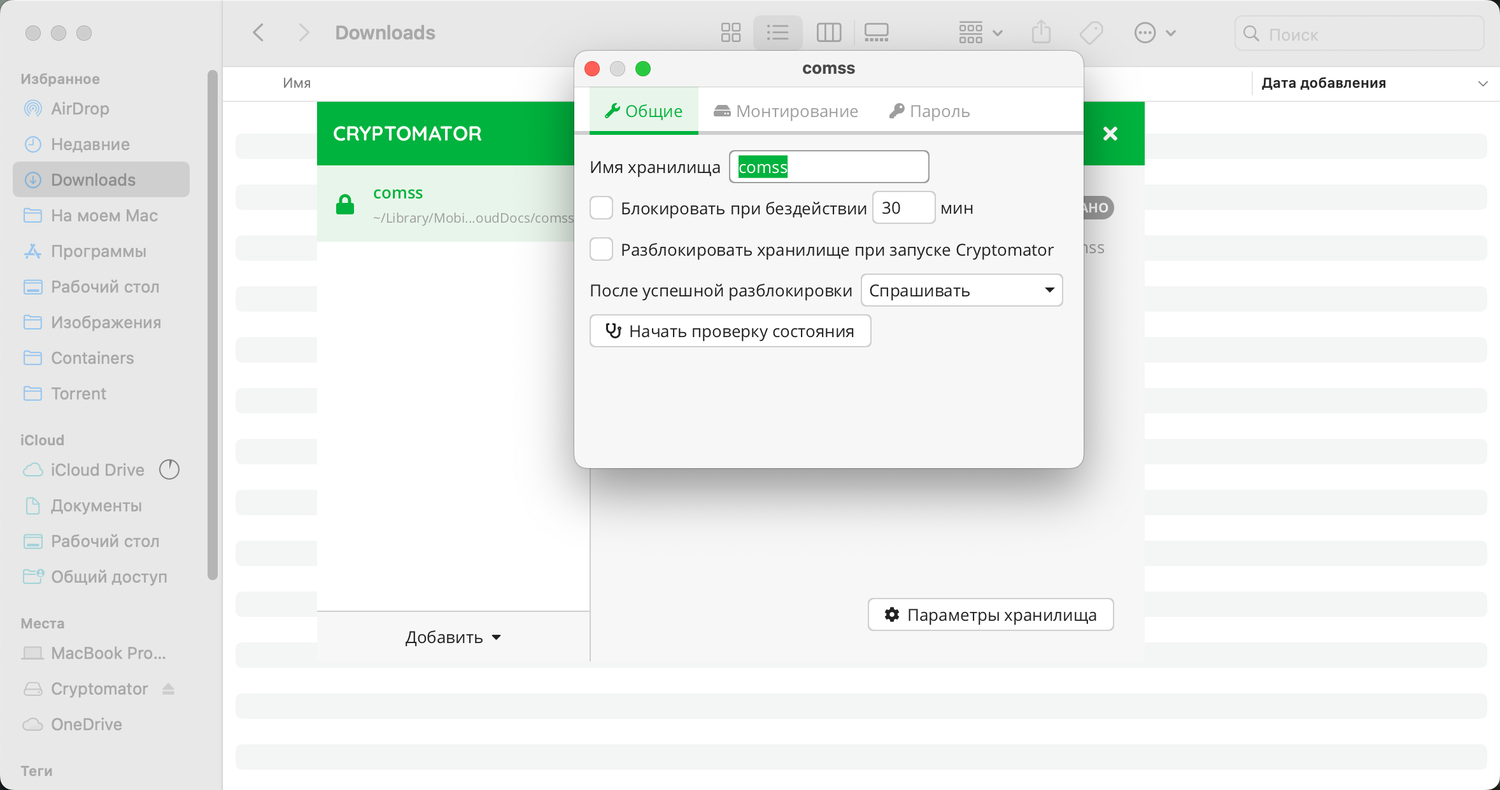The width and height of the screenshot is (1500, 790).
Task: Close Cryptomator with white X
Action: click(1110, 133)
